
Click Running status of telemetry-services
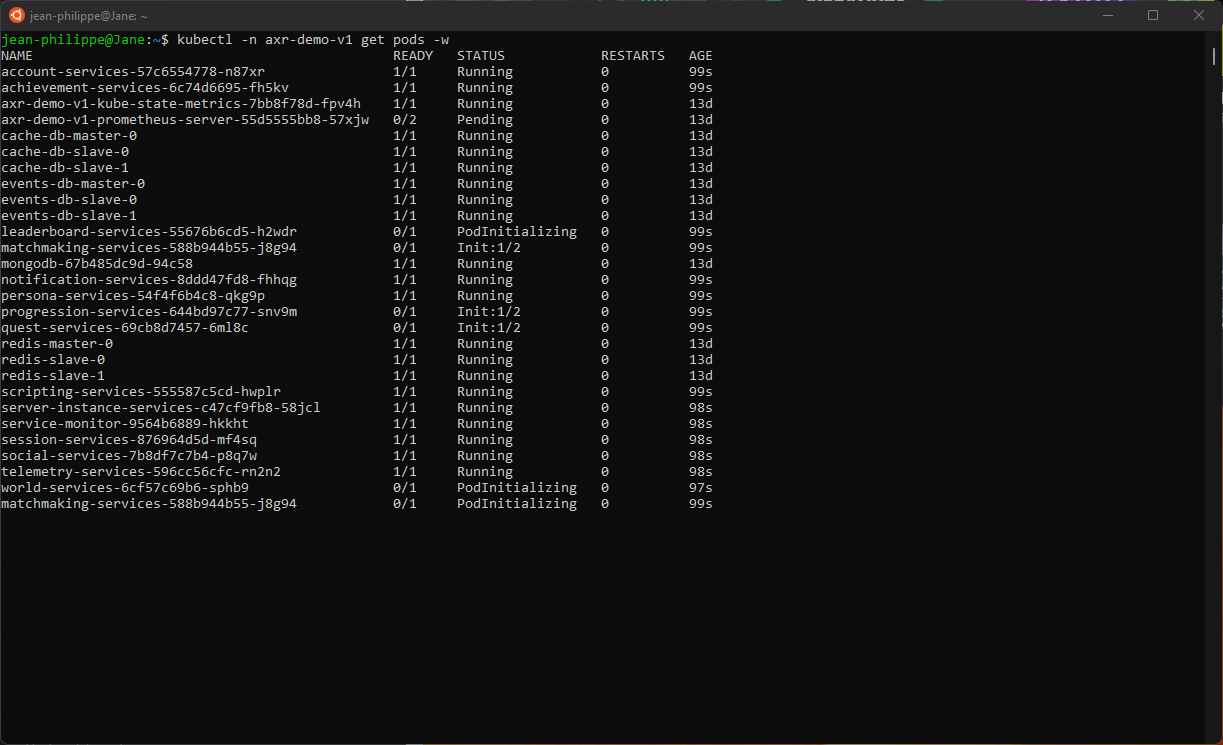tap(485, 472)
